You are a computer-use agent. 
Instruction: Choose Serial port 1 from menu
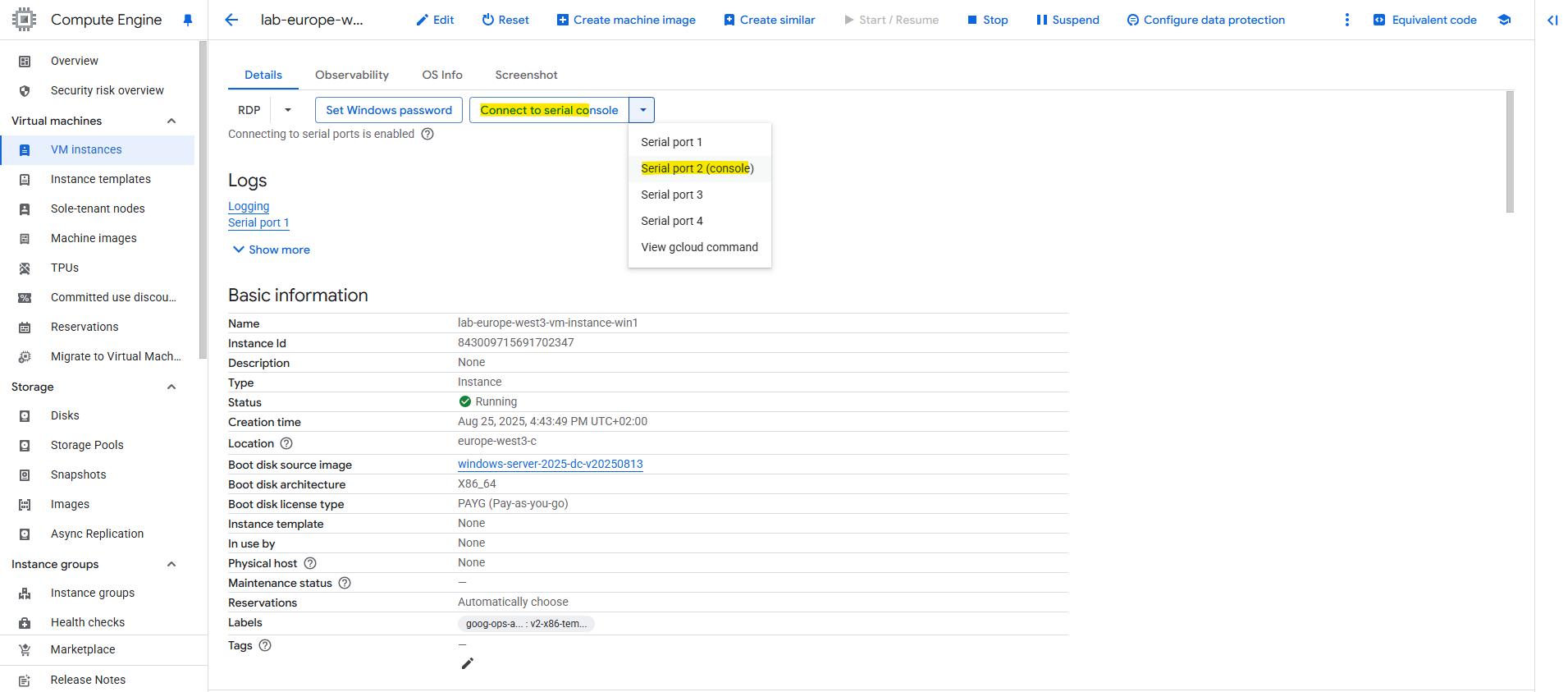click(700, 142)
